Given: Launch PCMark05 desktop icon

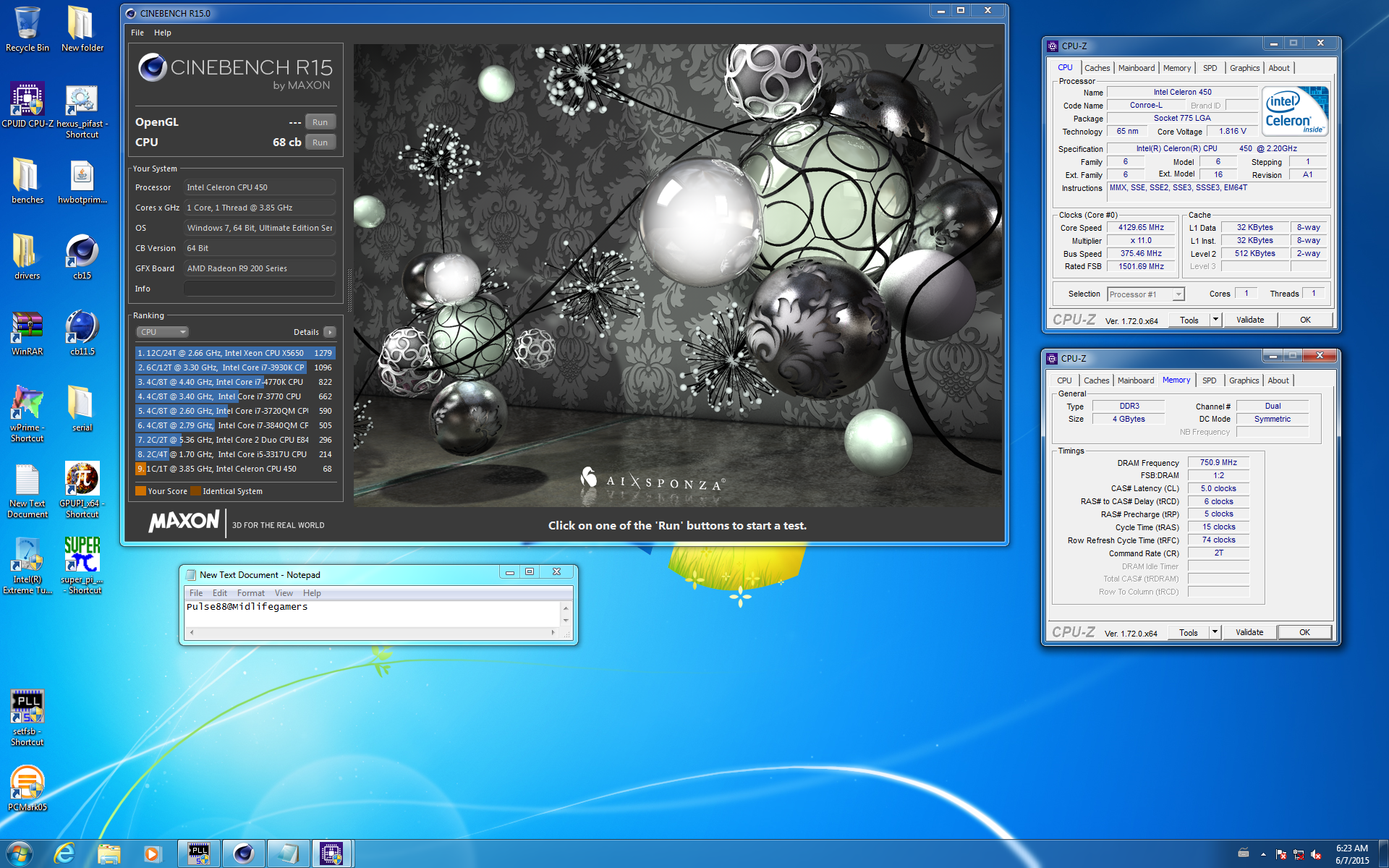Looking at the screenshot, I should 27,788.
